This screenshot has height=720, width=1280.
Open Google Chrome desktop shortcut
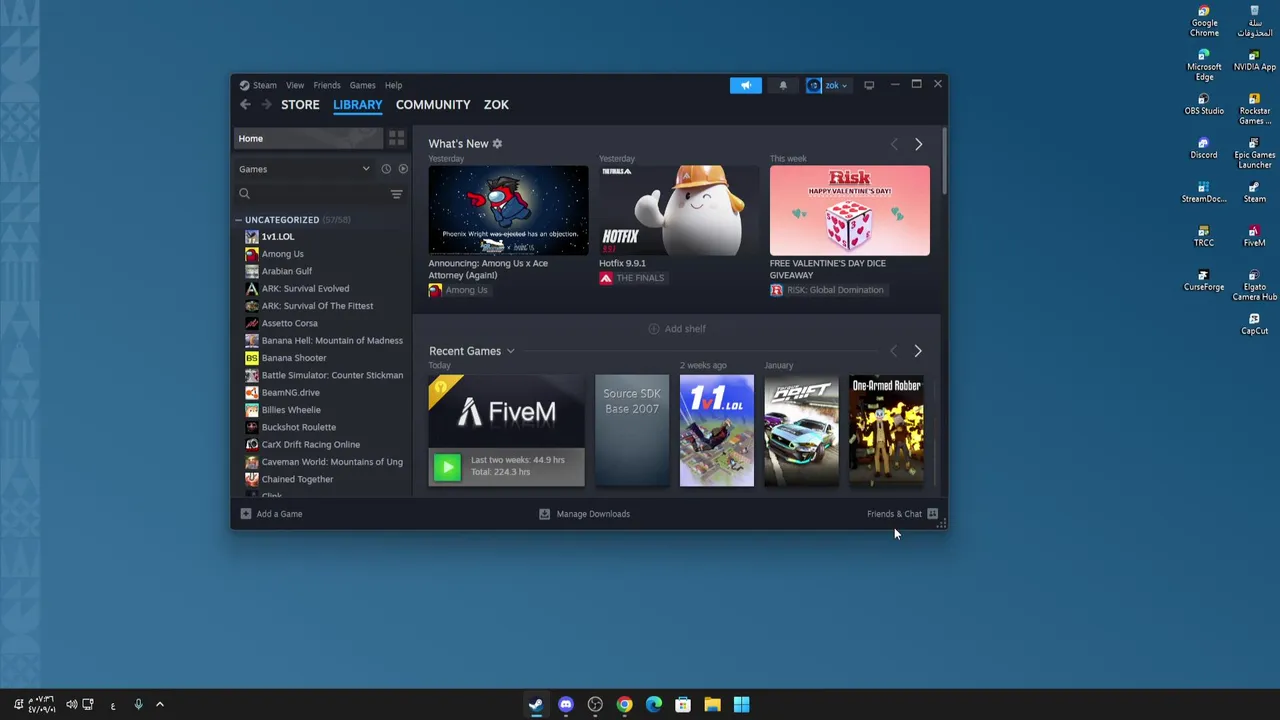(1204, 22)
